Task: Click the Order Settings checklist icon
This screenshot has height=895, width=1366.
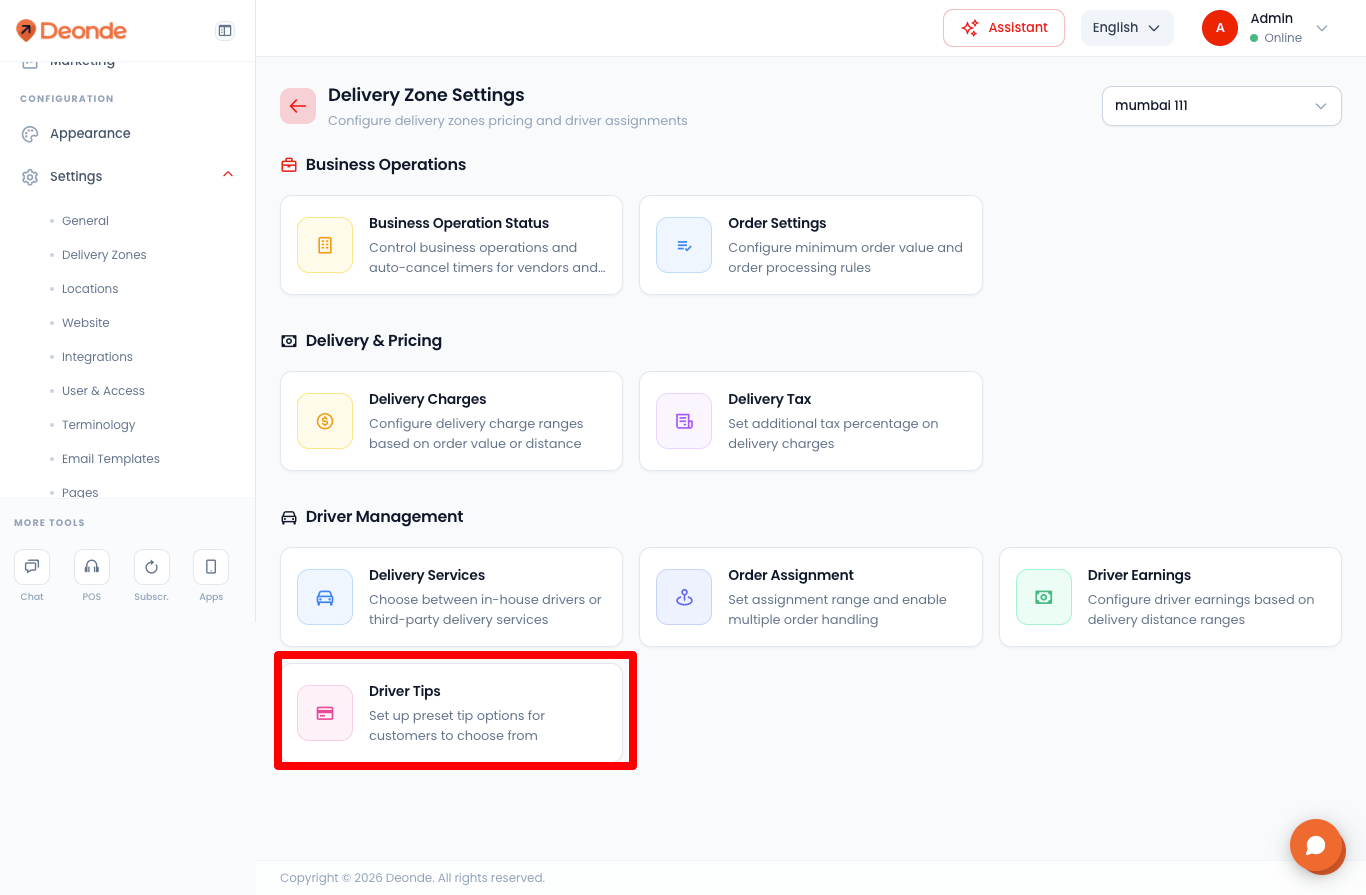Action: [684, 245]
